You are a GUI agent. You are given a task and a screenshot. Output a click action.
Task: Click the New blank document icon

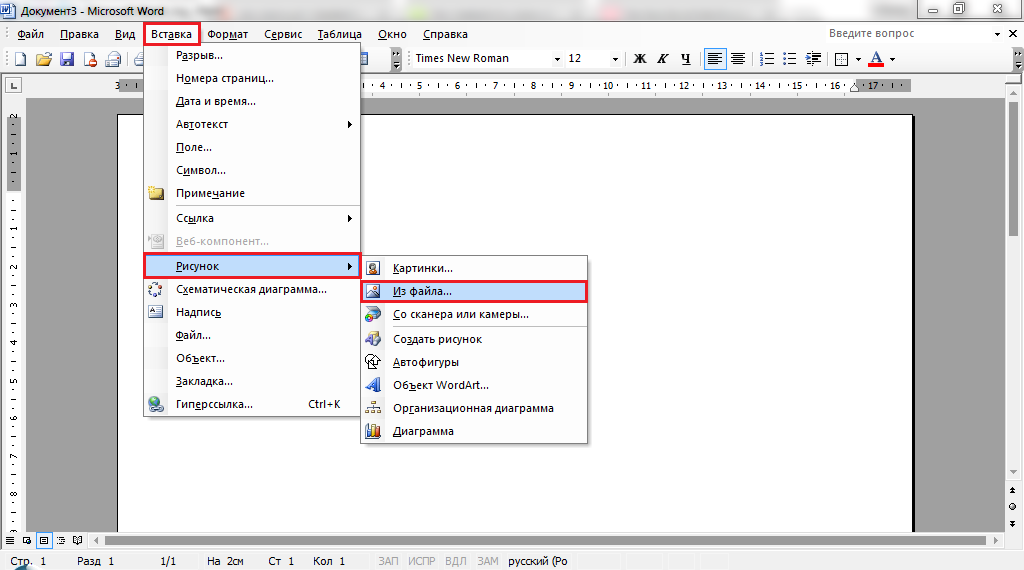(x=20, y=59)
